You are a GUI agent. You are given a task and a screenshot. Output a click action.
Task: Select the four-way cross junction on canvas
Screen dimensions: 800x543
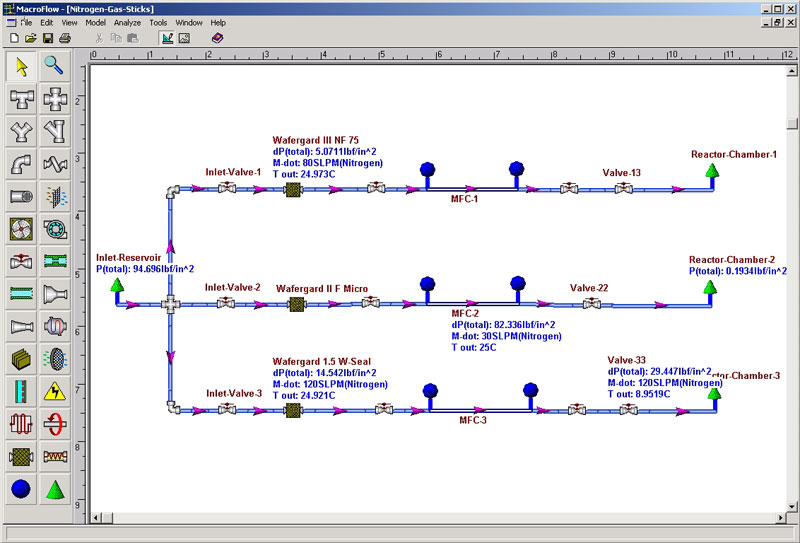[x=170, y=305]
